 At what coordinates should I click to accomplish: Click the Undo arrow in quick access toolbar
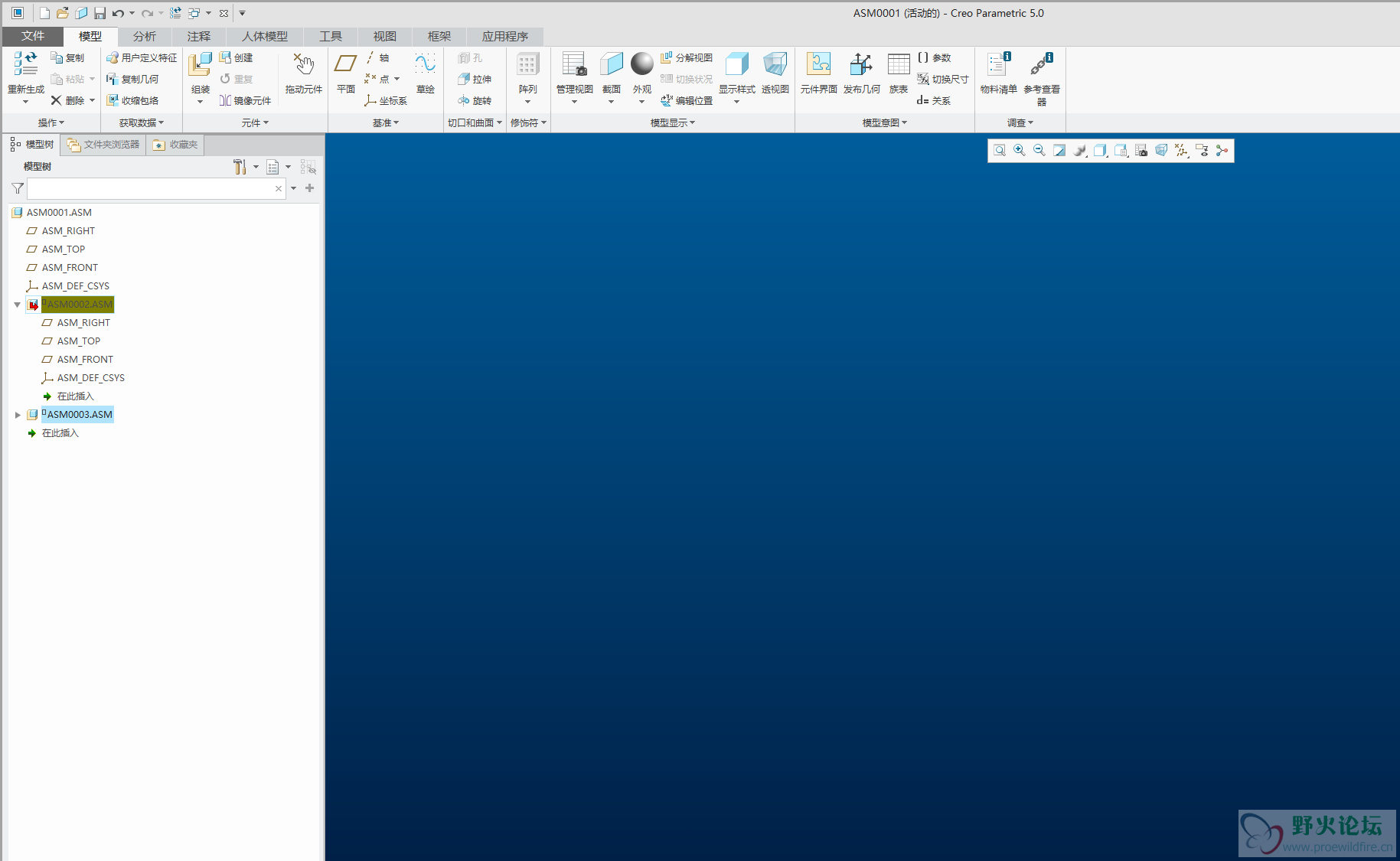point(118,13)
